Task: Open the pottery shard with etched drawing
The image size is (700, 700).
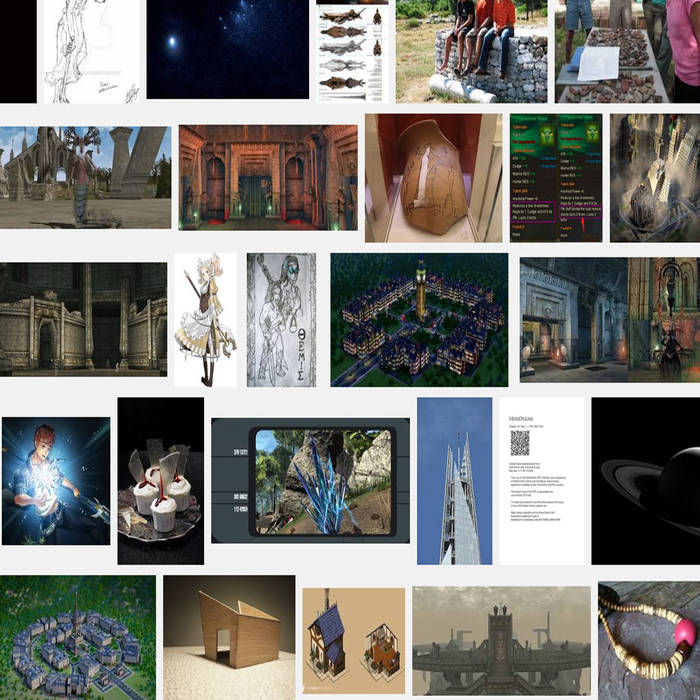Action: [x=432, y=177]
